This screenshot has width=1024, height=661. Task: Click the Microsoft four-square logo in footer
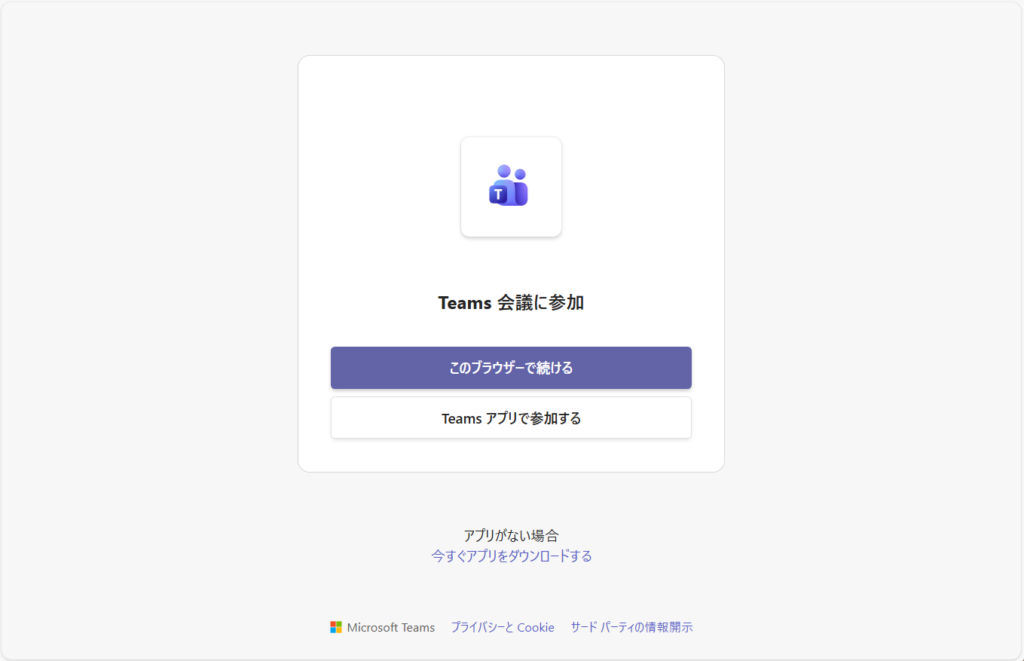click(336, 627)
